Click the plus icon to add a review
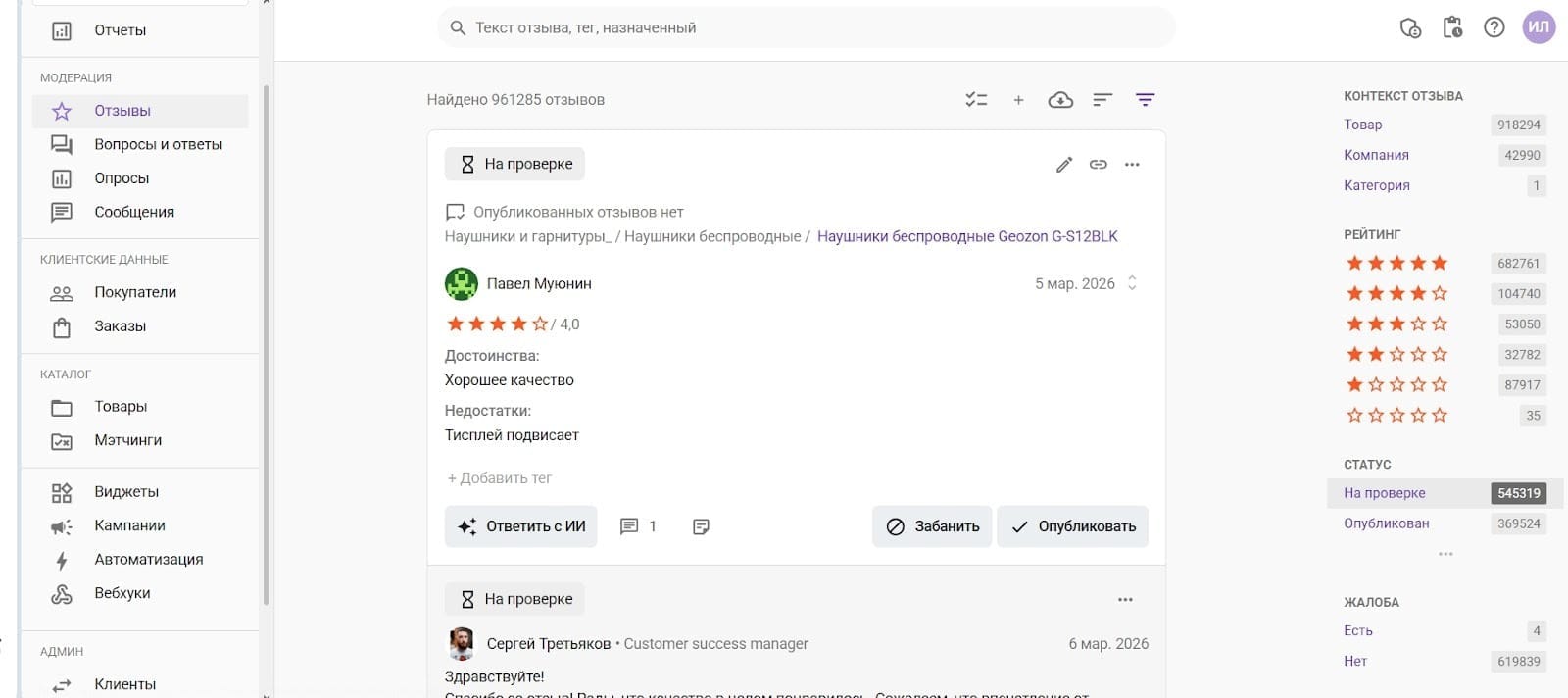Screen dimensions: 1568x698 1018,100
